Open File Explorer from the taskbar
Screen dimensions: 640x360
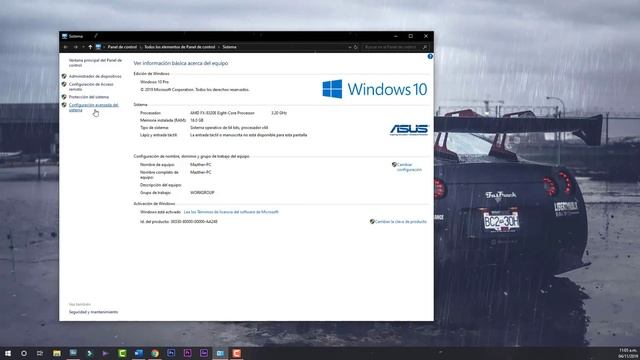coord(57,353)
